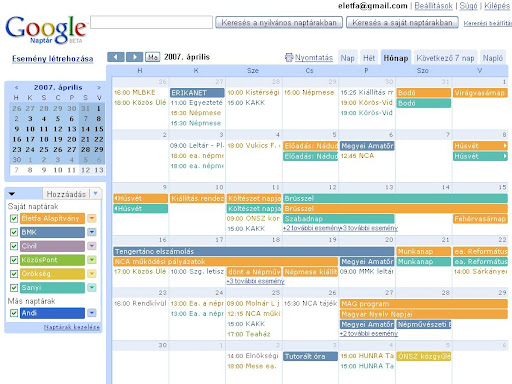Viewport: 512px width, 384px height.
Task: Click the Google Naptár logo
Action: point(46,30)
